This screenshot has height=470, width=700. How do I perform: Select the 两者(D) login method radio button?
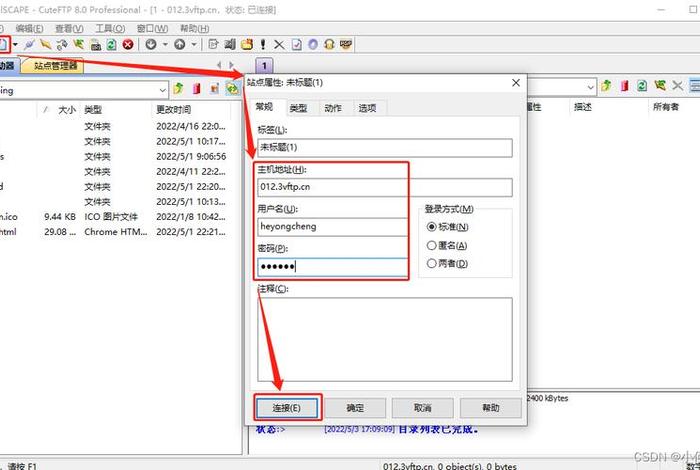point(431,263)
